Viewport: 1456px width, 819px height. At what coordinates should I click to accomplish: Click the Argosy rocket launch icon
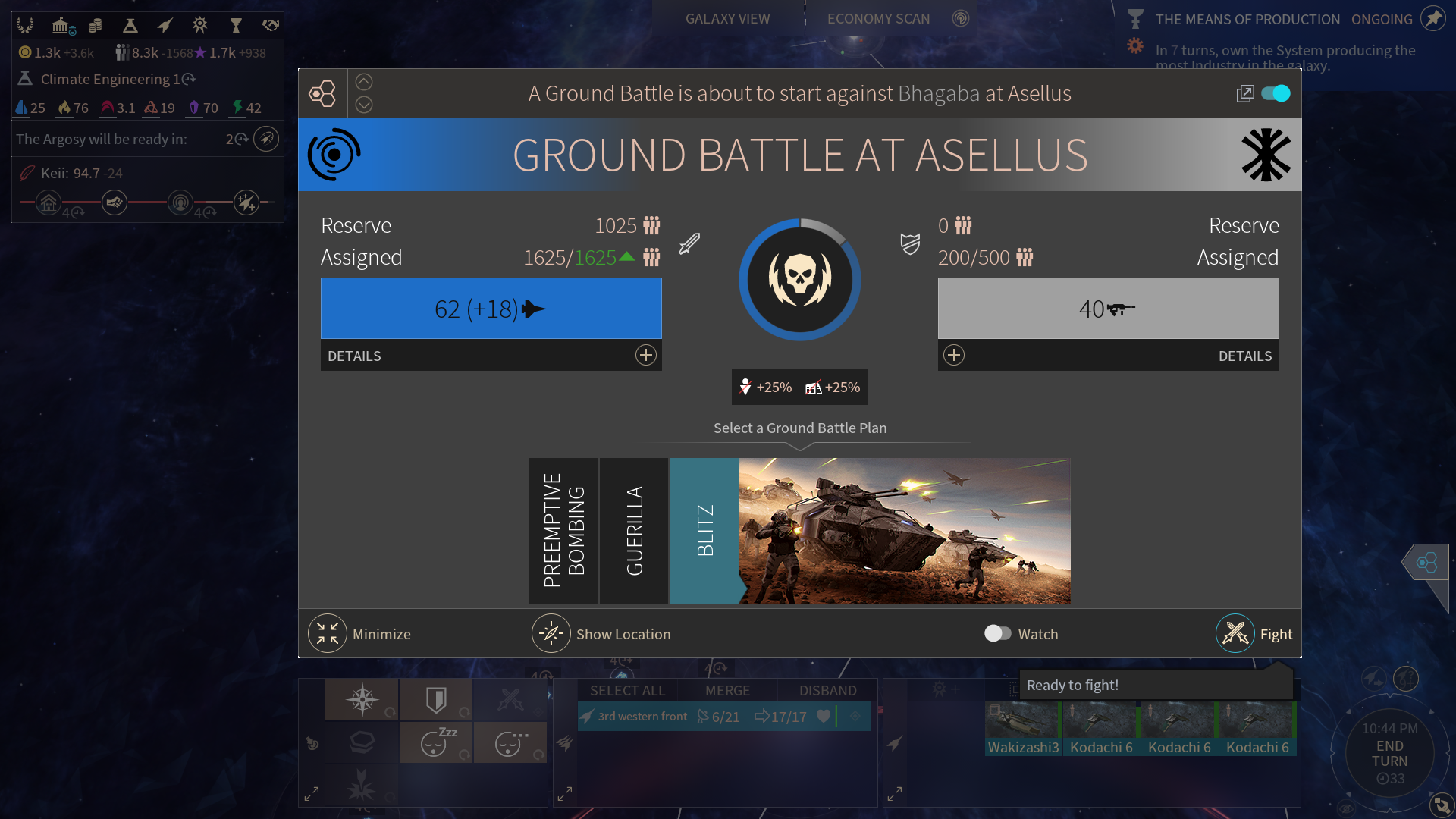(x=265, y=139)
